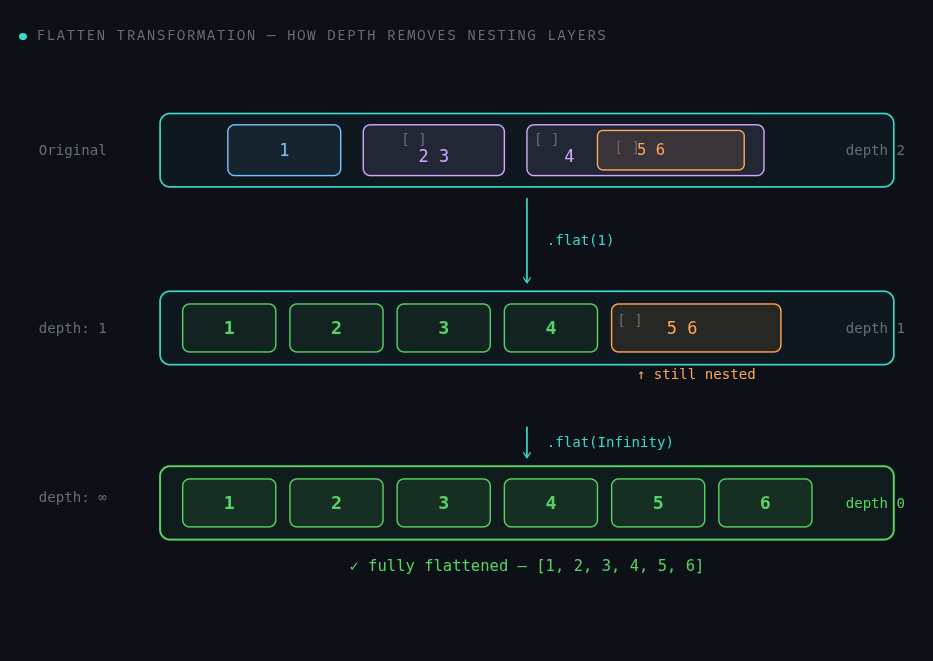This screenshot has width=933, height=661.
Task: Click the .flat(1) label
Action: pyautogui.click(x=580, y=240)
